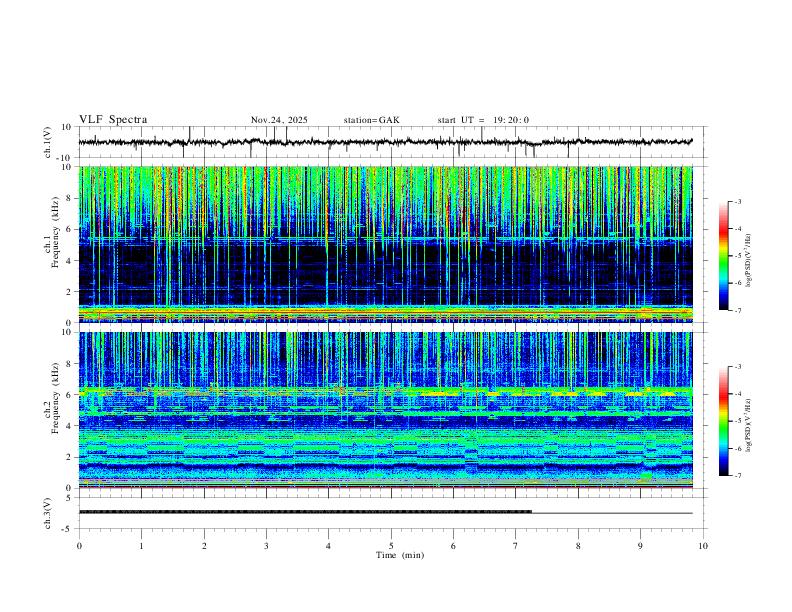Click the ch.3 voltage trace line
The height and width of the screenshot is (612, 792).
pyautogui.click(x=385, y=512)
